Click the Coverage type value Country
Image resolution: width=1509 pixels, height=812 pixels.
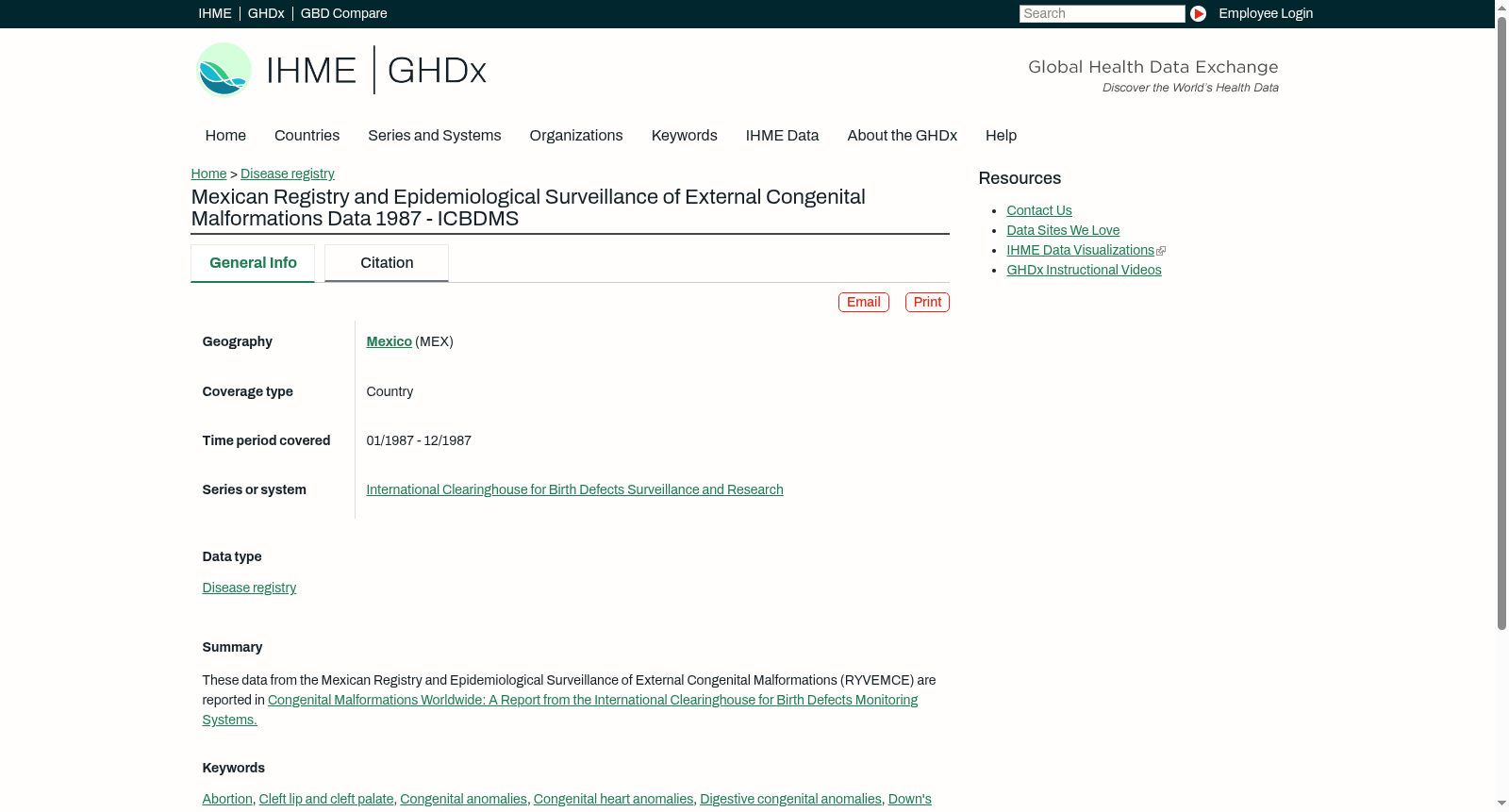[x=390, y=391]
